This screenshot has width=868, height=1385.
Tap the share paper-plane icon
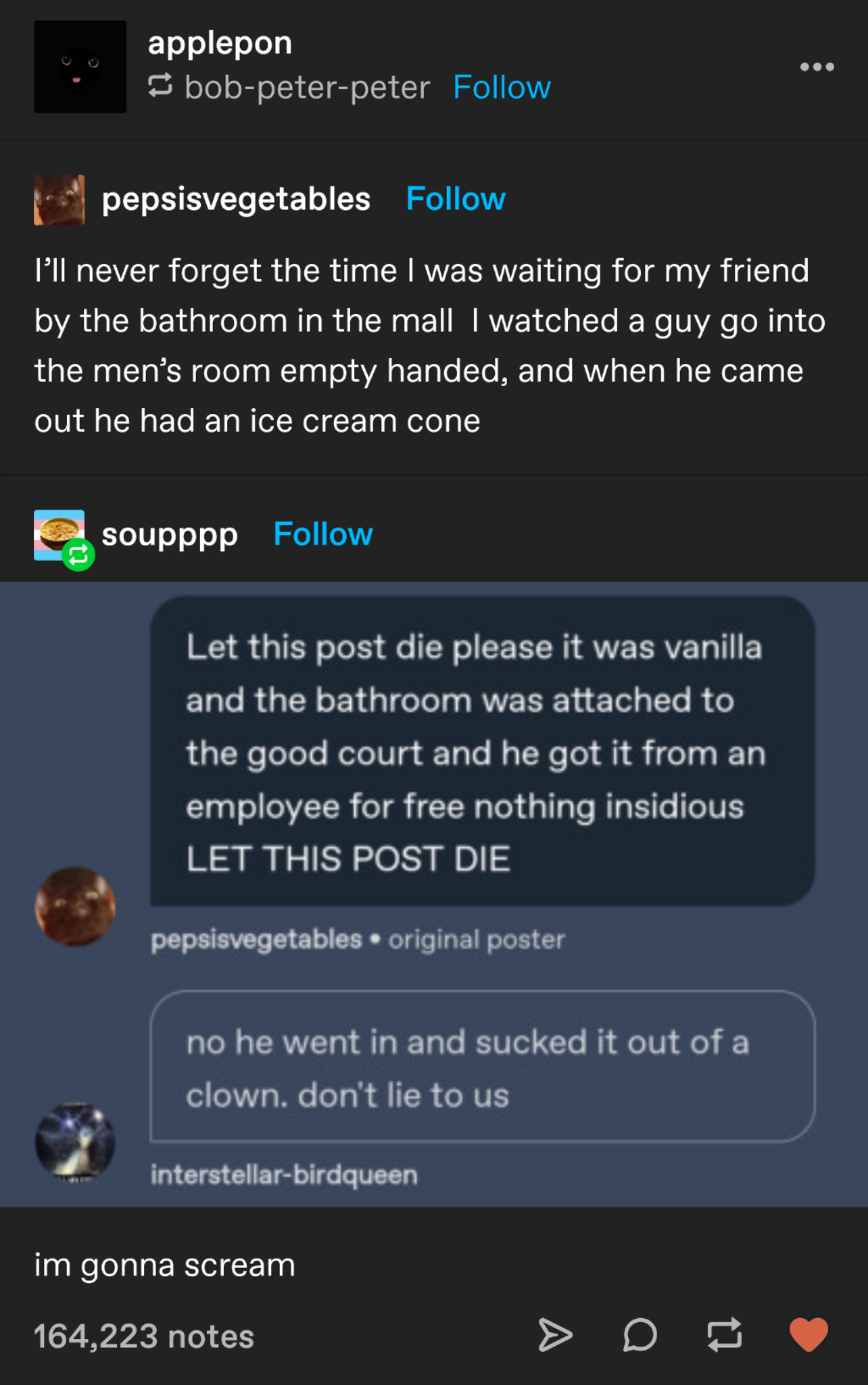tap(555, 1335)
